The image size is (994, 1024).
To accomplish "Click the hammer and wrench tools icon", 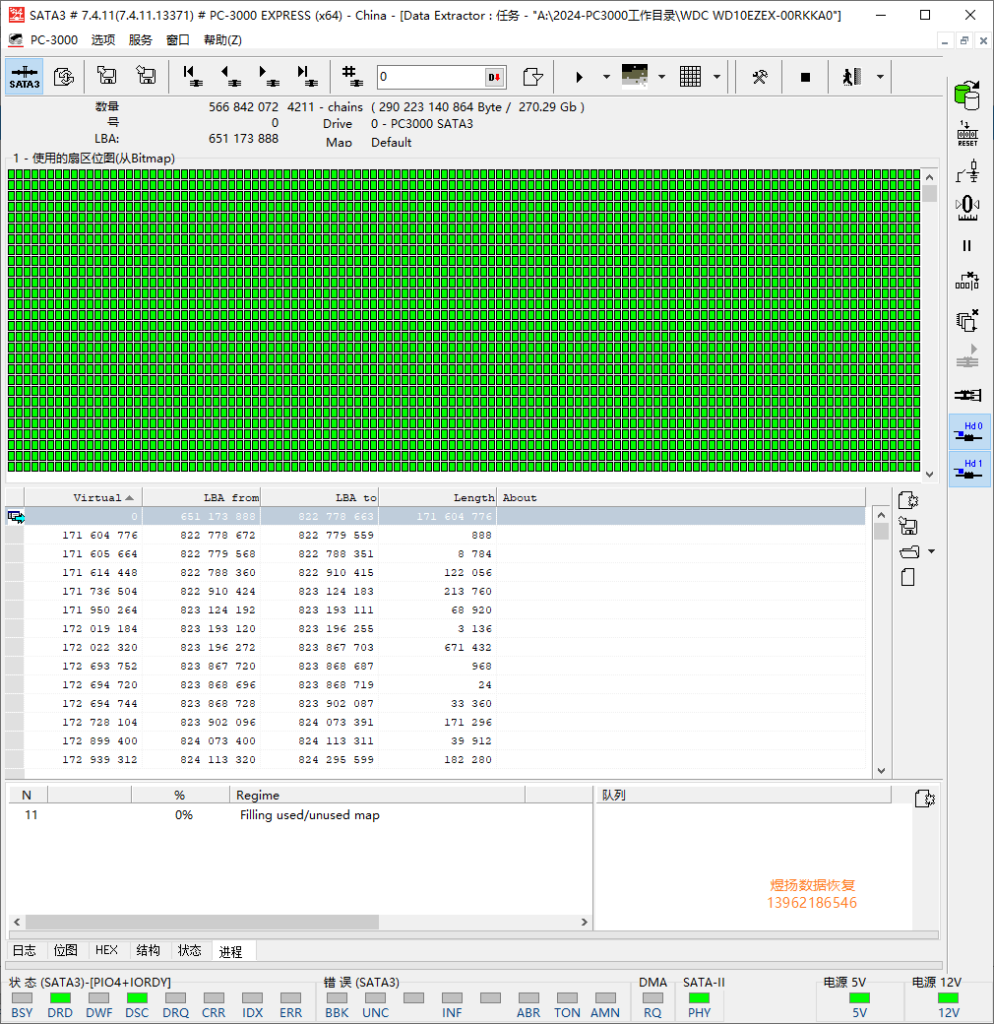I will (x=760, y=77).
